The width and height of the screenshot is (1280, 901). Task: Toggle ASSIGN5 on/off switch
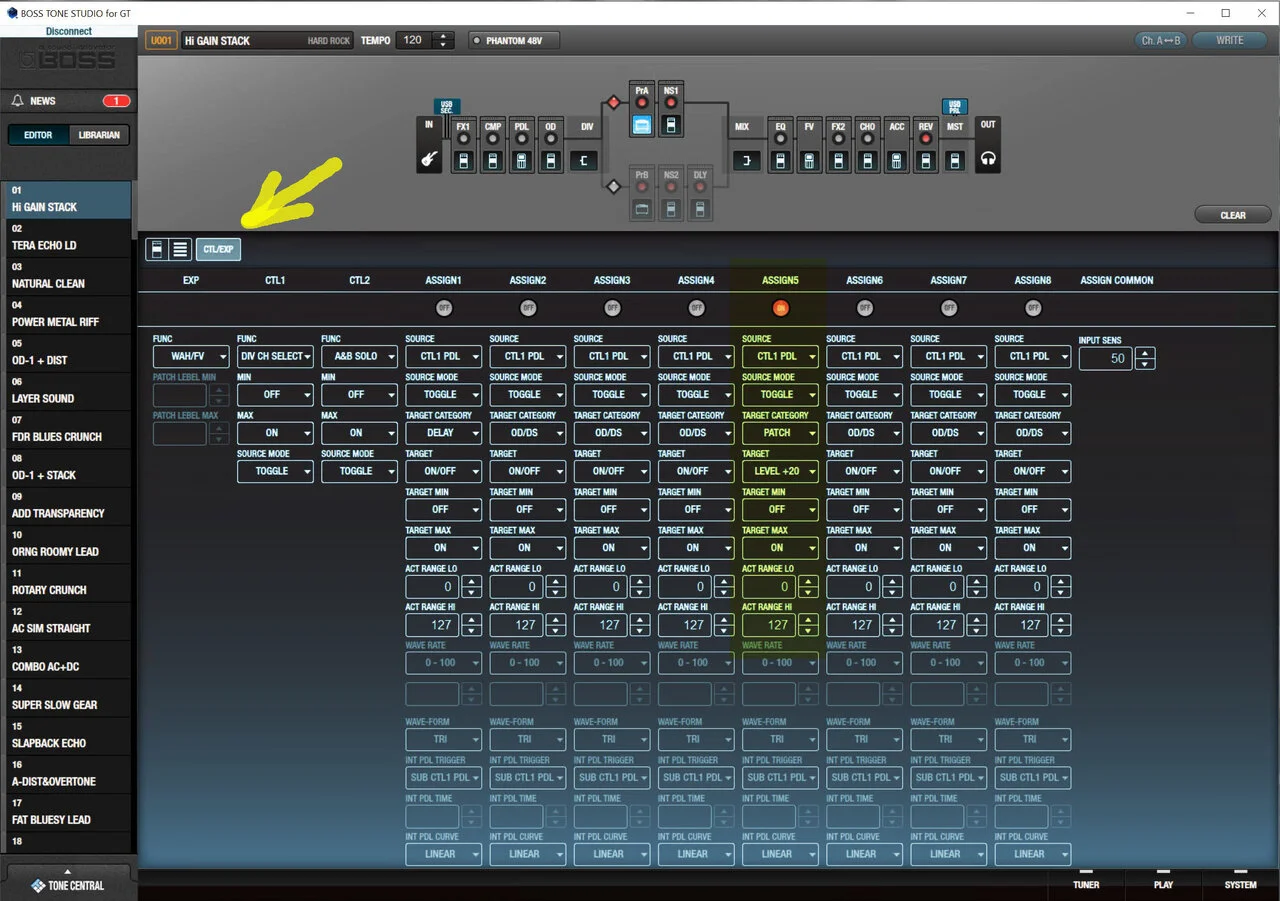point(781,308)
